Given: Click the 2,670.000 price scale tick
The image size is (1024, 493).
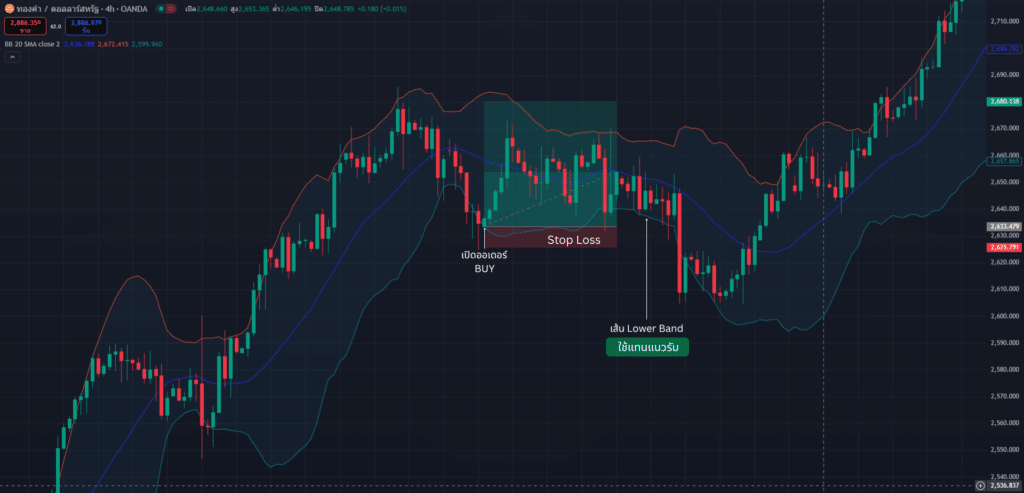Looking at the screenshot, I should click(x=1005, y=128).
